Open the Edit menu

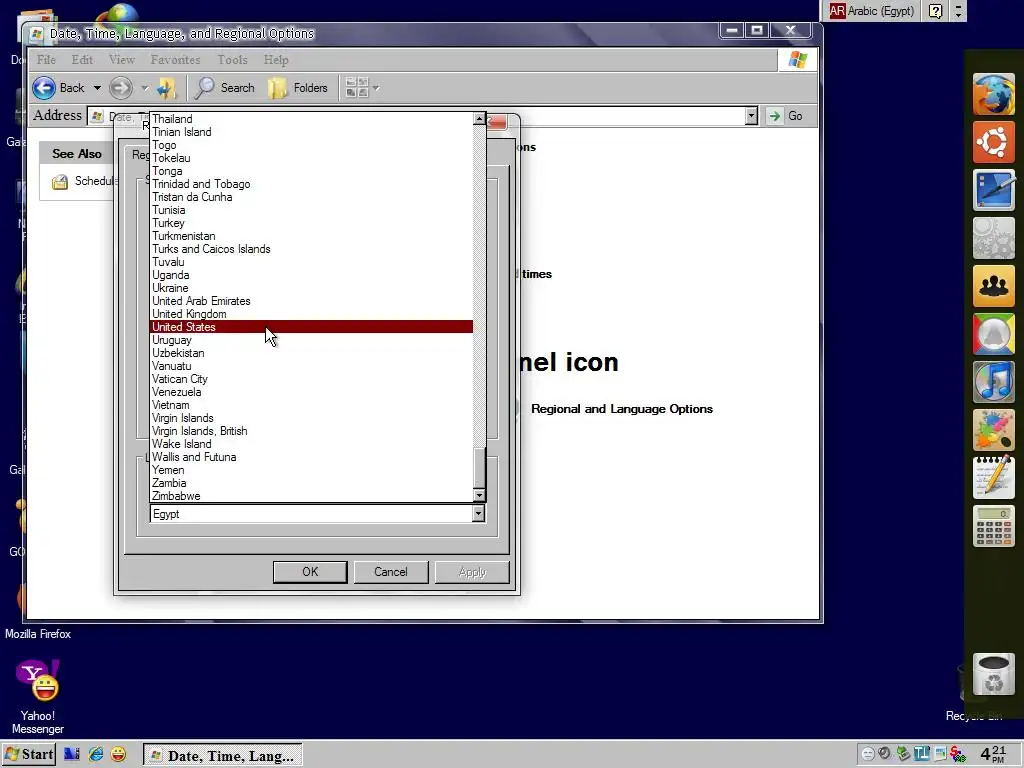[82, 59]
